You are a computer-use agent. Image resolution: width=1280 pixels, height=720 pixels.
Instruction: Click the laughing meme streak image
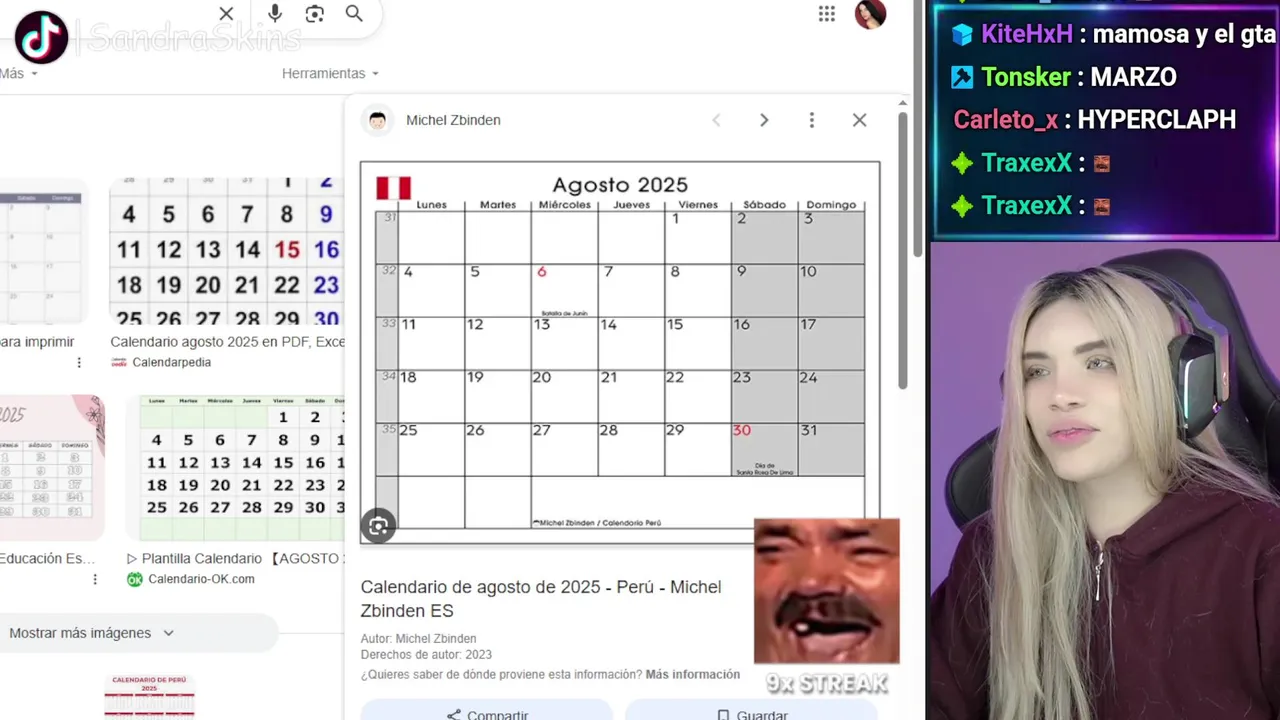tap(827, 591)
